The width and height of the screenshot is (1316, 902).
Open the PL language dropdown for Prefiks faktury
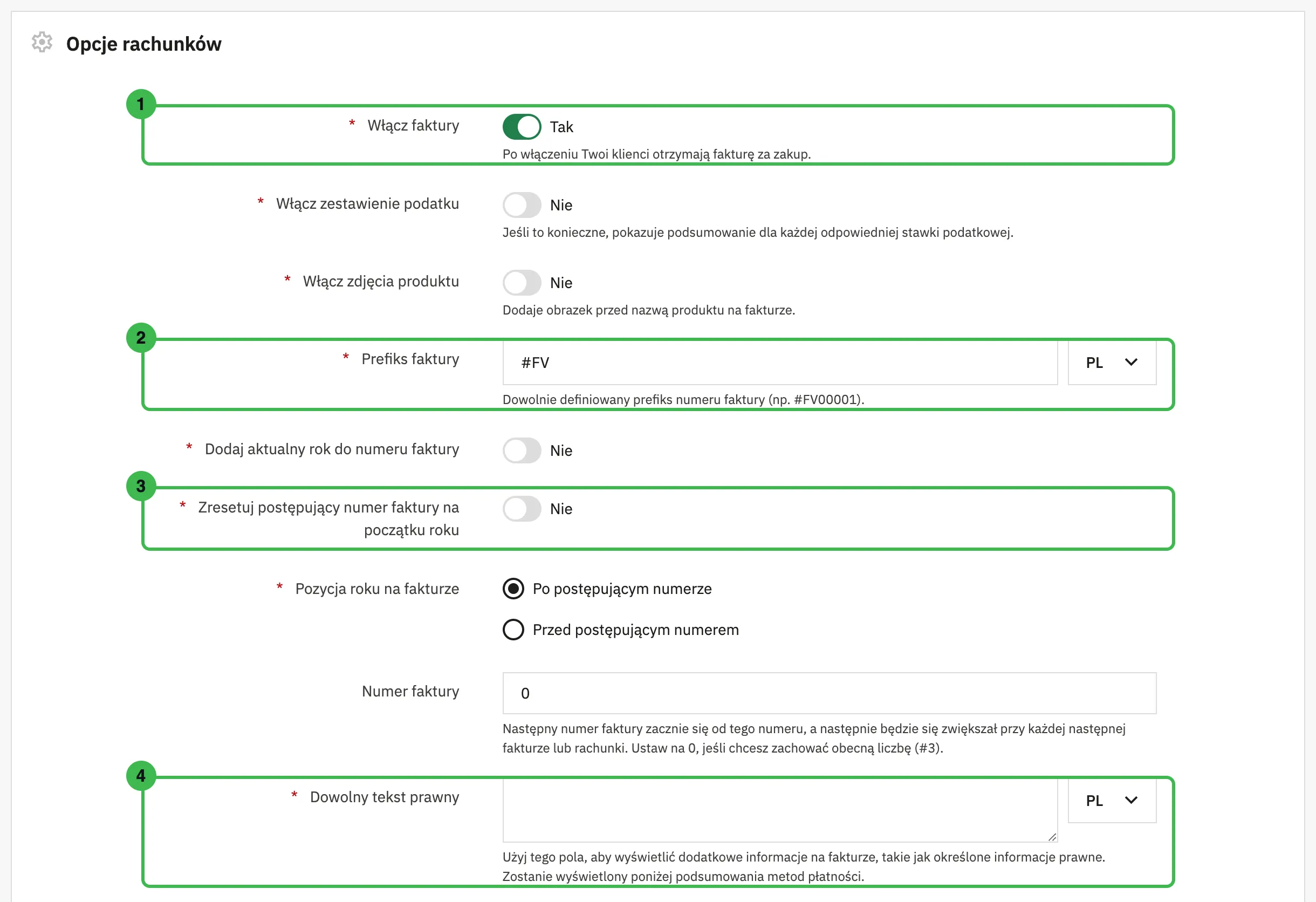[1112, 363]
